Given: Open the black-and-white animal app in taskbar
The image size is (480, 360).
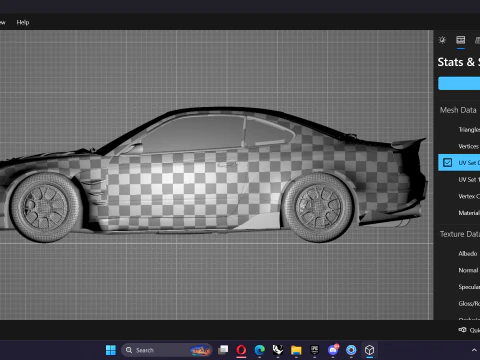Looking at the screenshot, I should coord(278,350).
